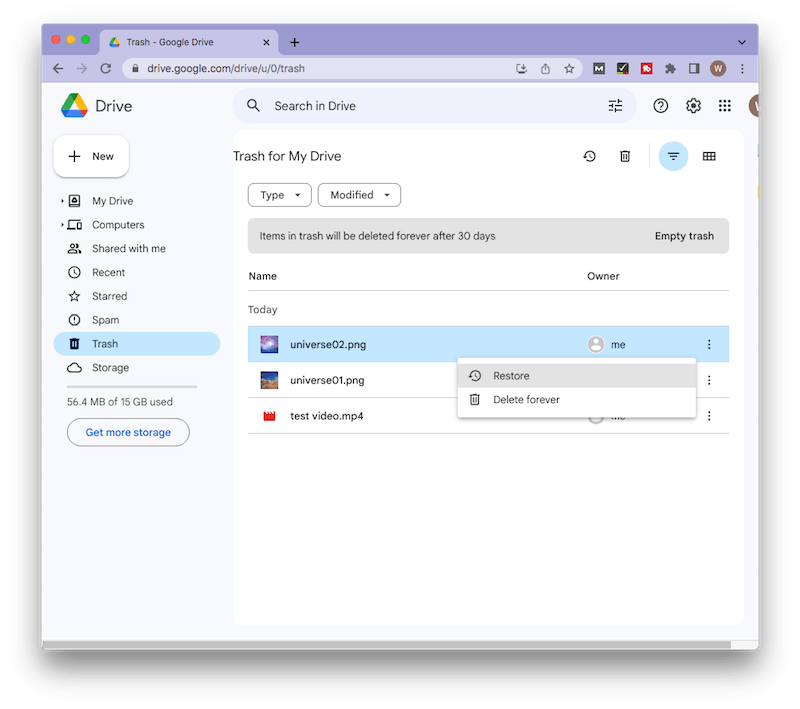The height and width of the screenshot is (709, 800).
Task: Open the Extensions puzzle icon
Action: point(670,68)
